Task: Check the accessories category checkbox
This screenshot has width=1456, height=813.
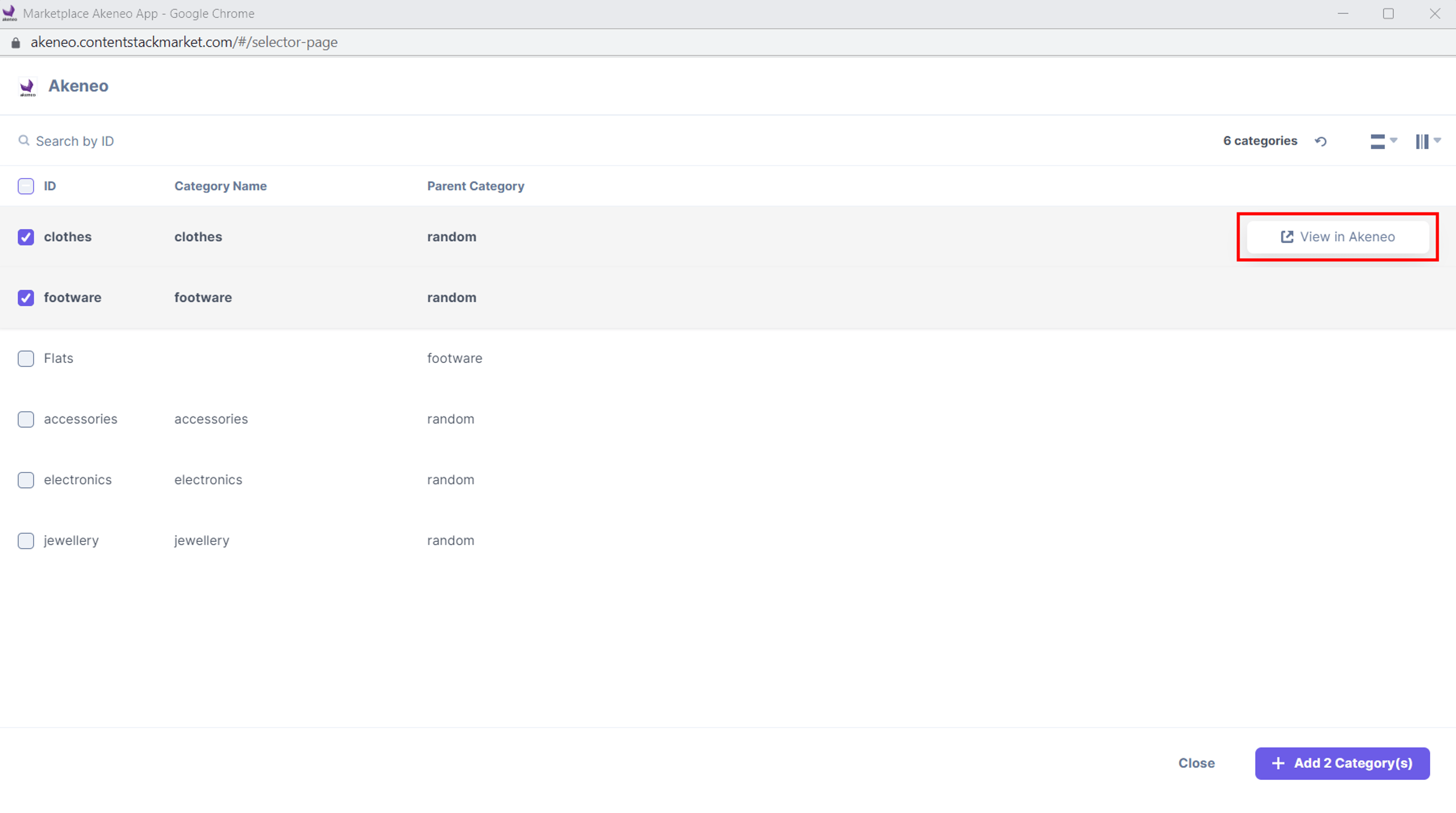Action: click(x=26, y=419)
